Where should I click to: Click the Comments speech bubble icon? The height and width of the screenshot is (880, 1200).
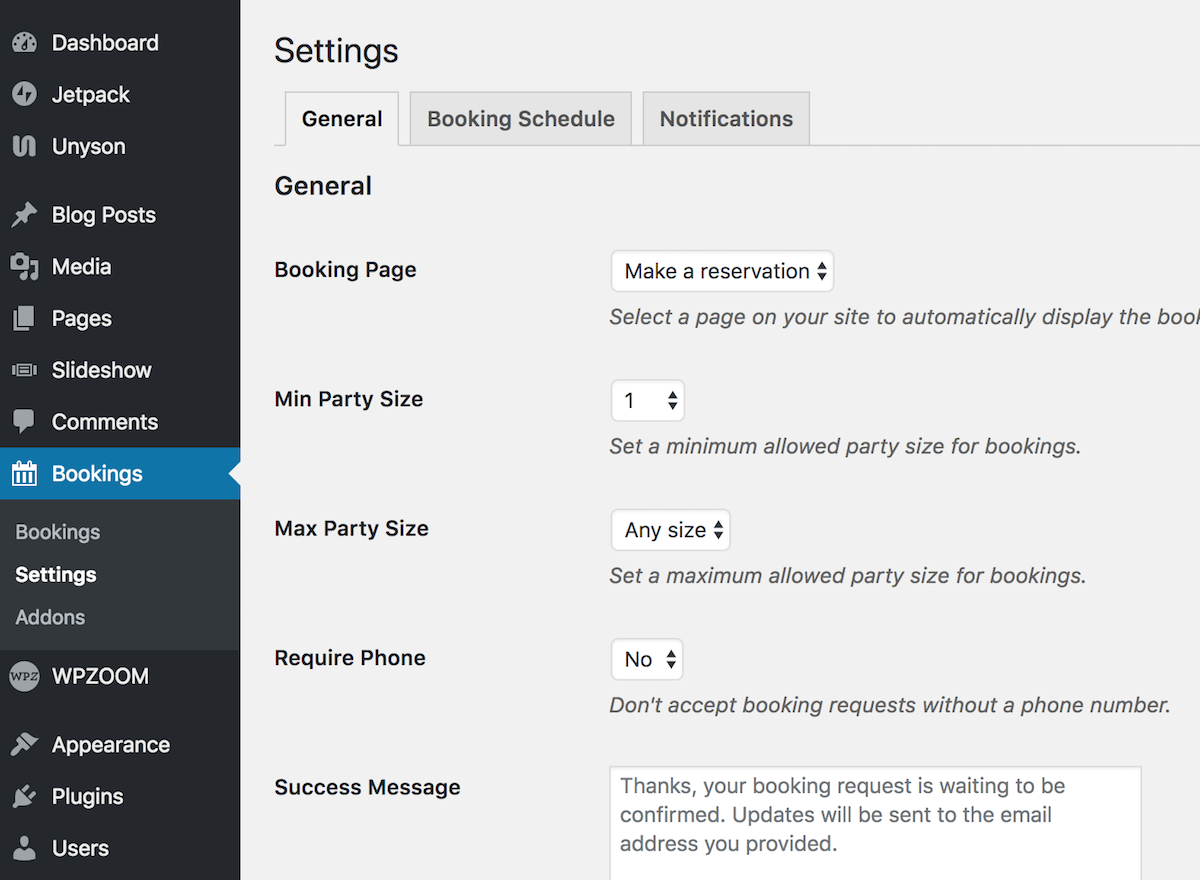pos(24,422)
